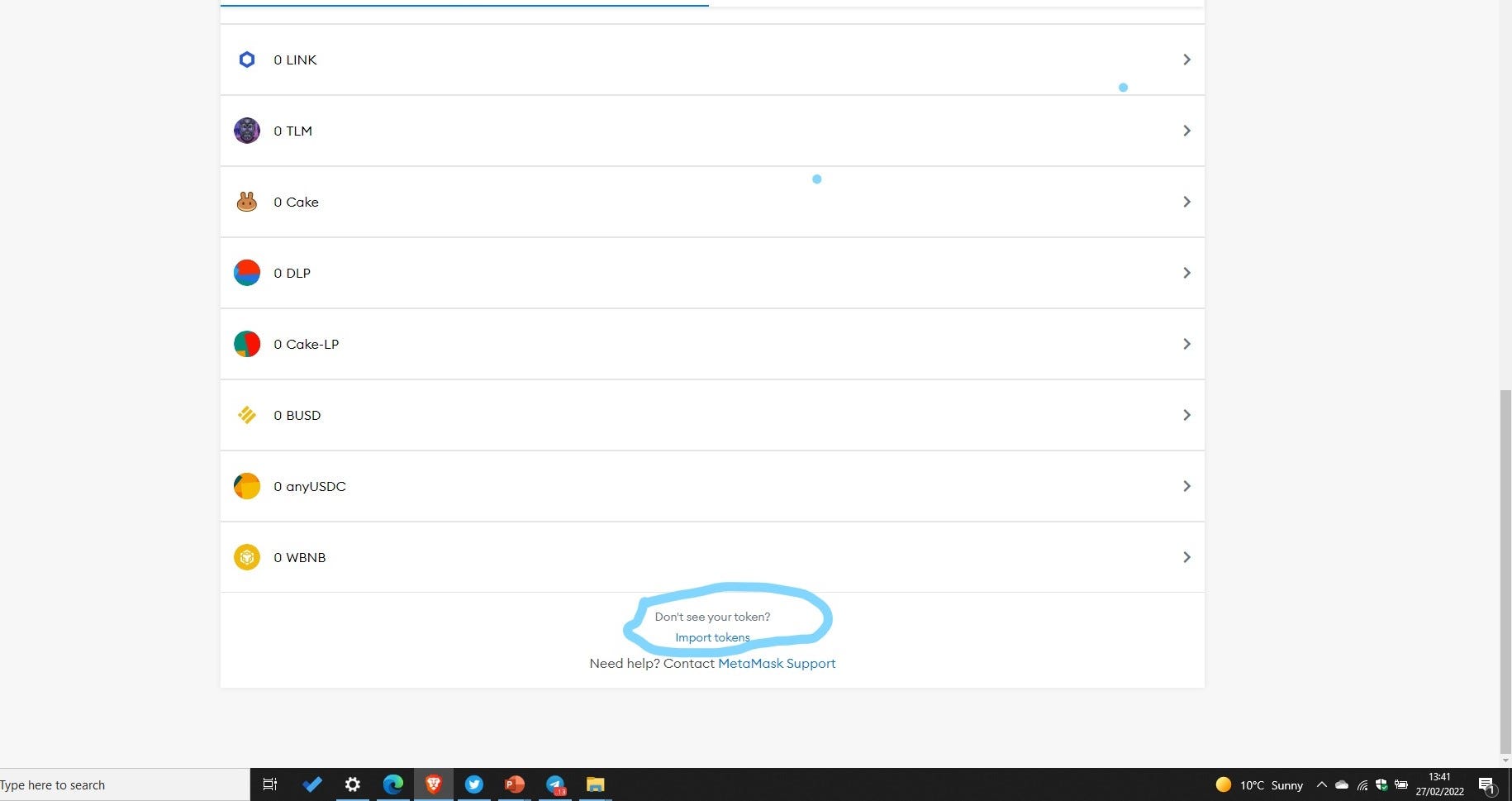Select the "0 anyUSDC" balance text
The height and width of the screenshot is (801, 1512).
point(310,487)
